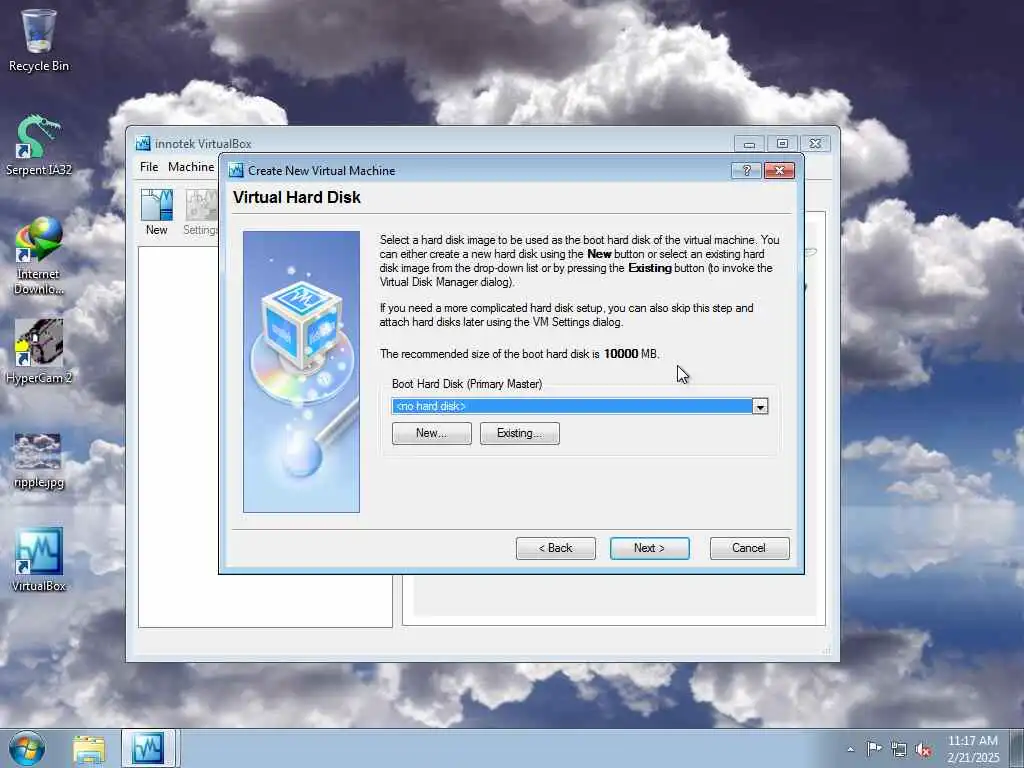Click the Boot Hard Disk (Primary Master) label
Screen dimensions: 1024x768
[467, 384]
